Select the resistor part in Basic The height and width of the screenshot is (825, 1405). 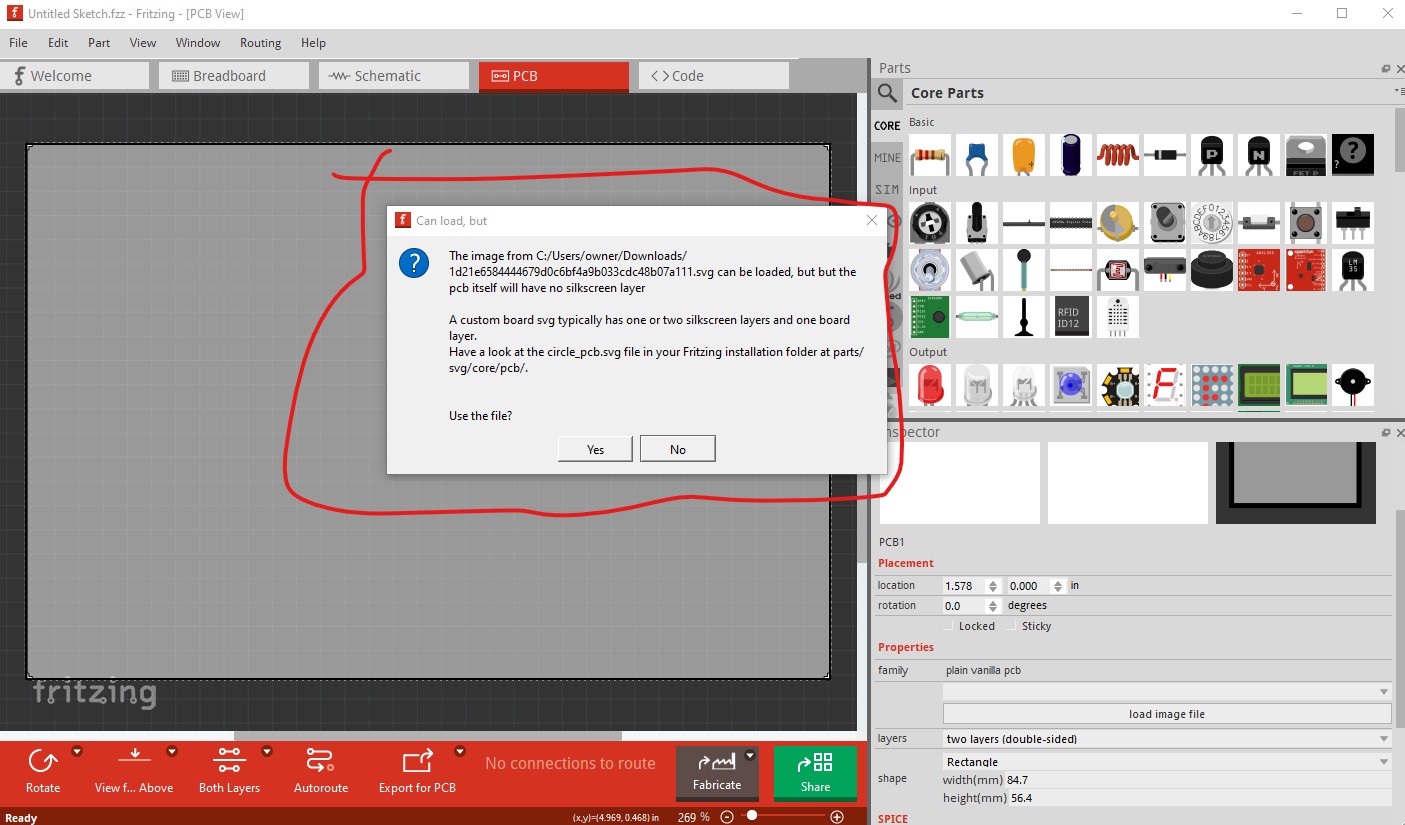click(x=930, y=155)
